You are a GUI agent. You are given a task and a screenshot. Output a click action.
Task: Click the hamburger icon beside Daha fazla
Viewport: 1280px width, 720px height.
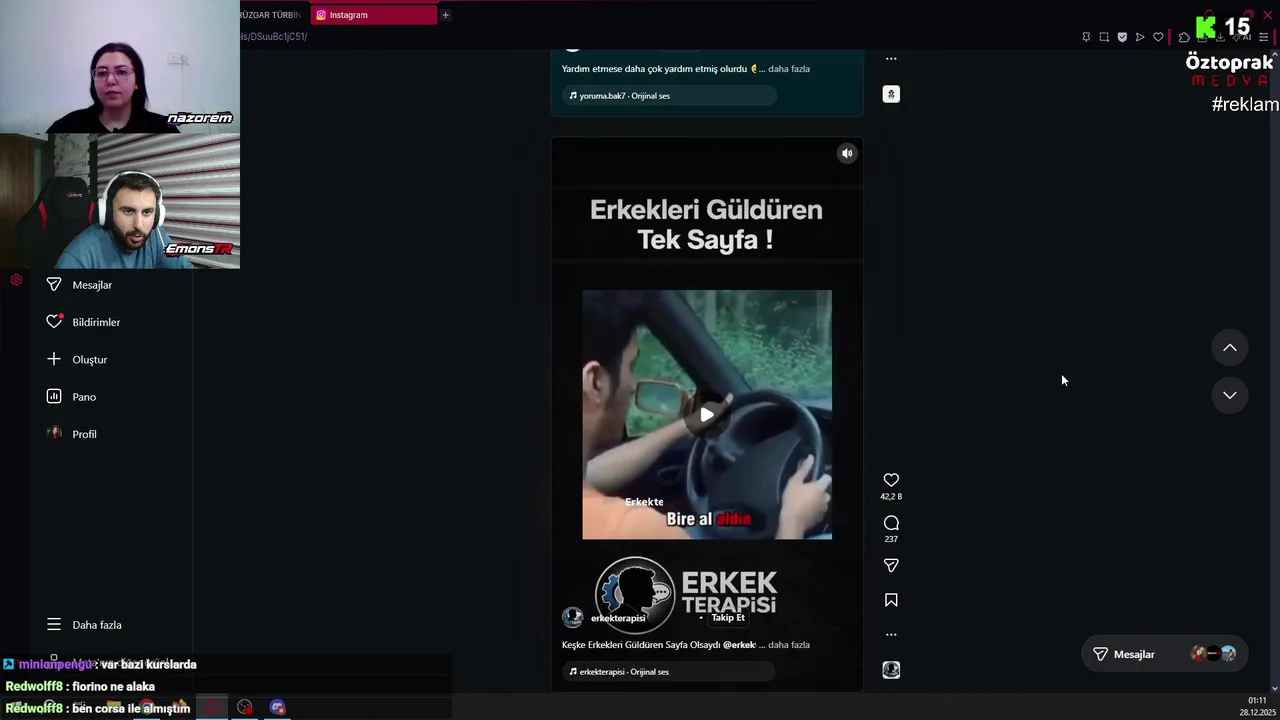54,624
